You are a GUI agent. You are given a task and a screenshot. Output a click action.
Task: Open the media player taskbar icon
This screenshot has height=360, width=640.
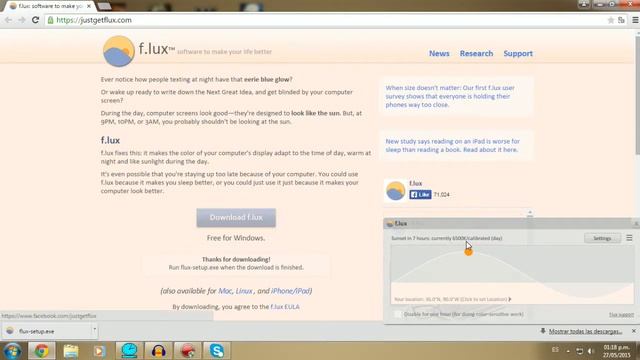(100, 351)
